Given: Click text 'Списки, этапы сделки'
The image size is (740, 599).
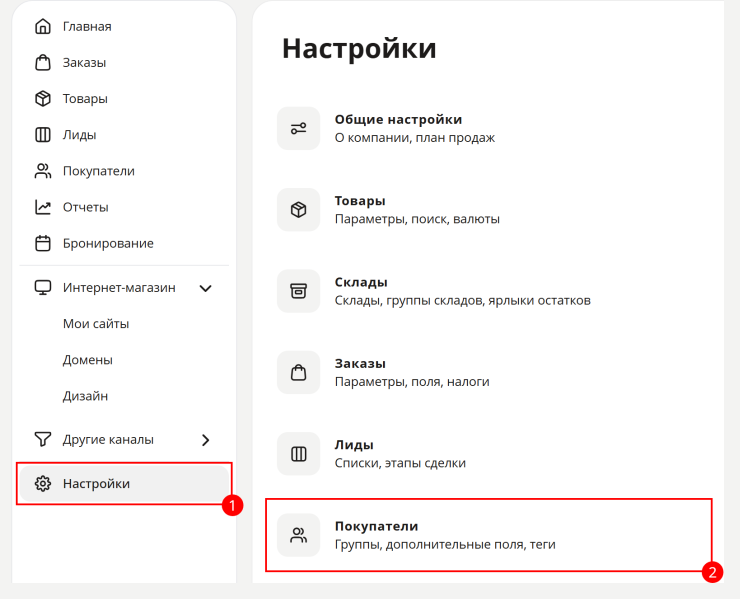Looking at the screenshot, I should [400, 463].
